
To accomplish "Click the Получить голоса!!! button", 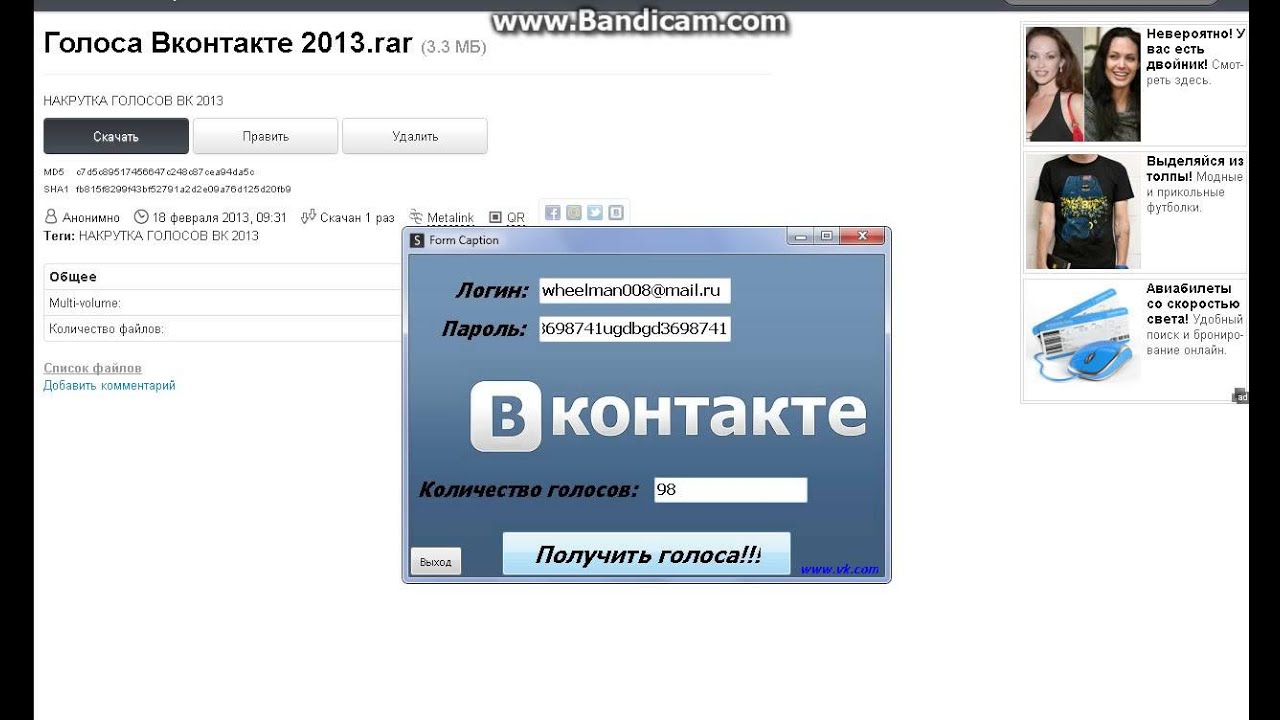I will 646,554.
